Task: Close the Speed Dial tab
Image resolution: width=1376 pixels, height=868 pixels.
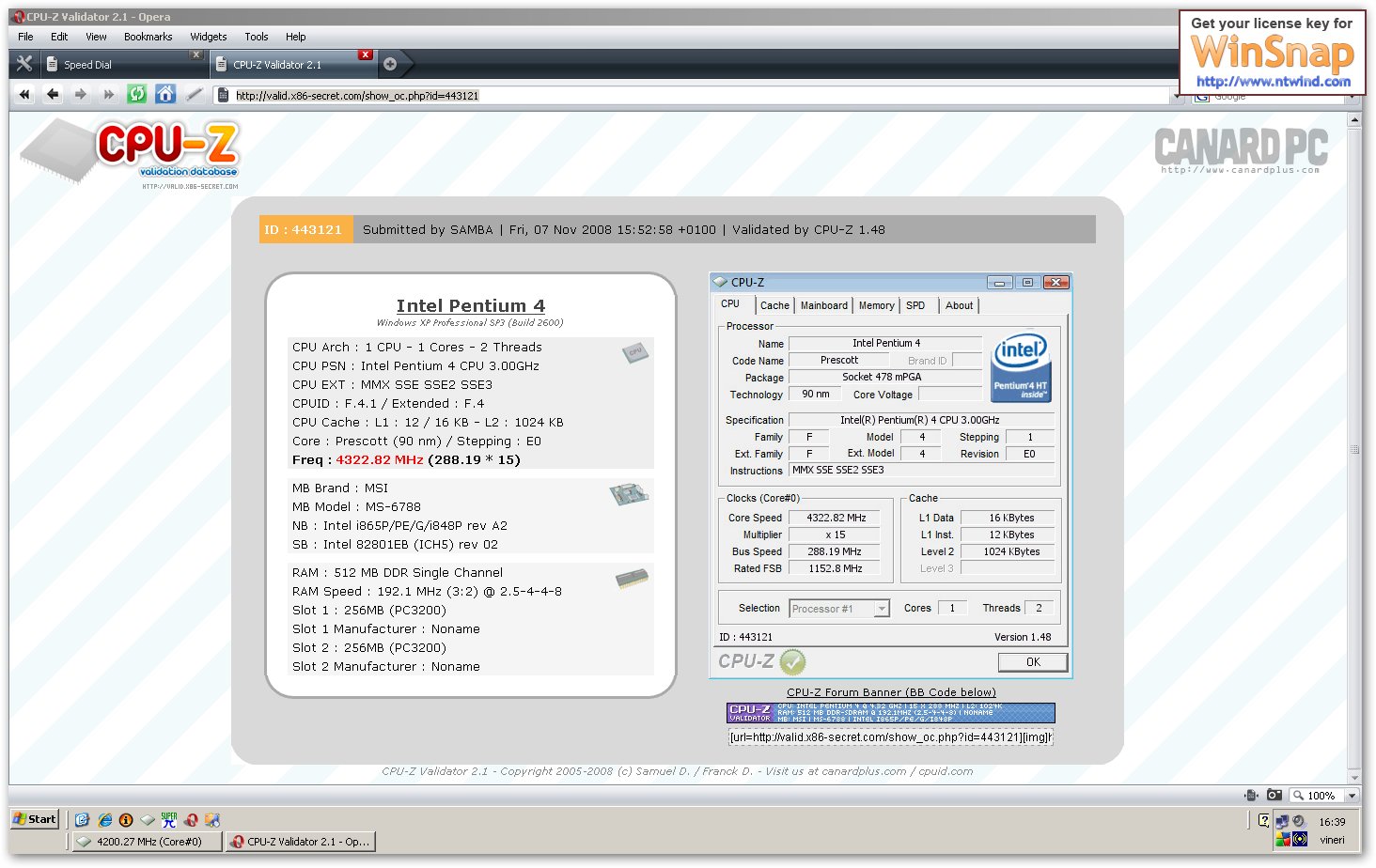Action: tap(195, 54)
